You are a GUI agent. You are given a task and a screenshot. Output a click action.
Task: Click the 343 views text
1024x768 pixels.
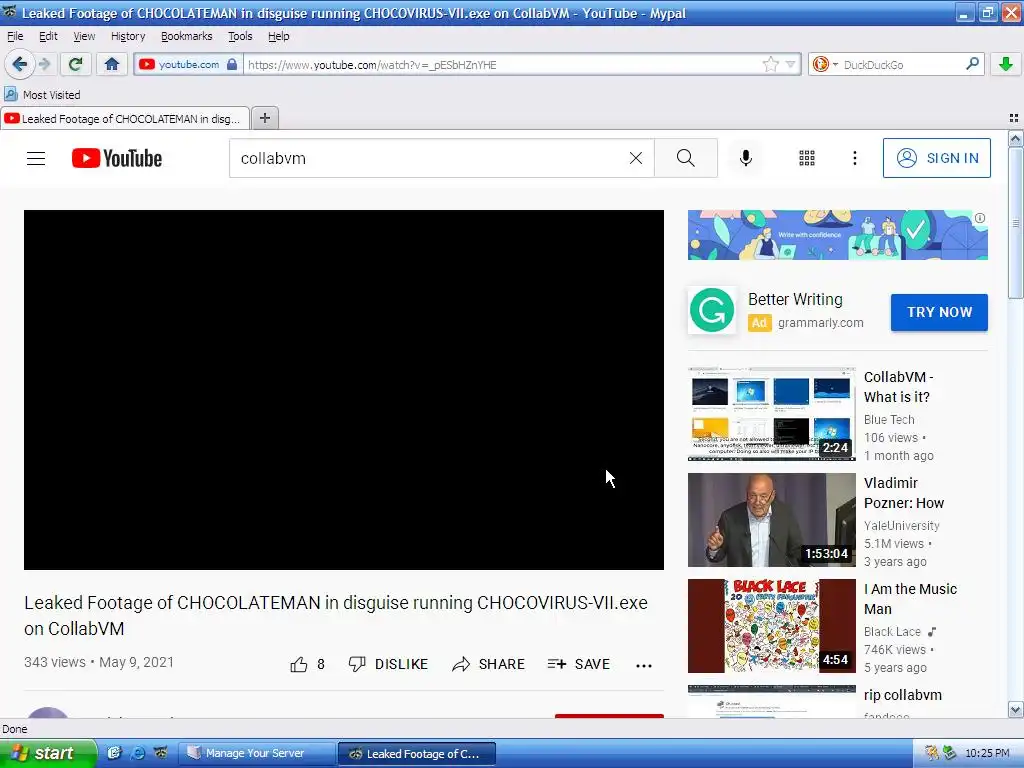(x=54, y=662)
